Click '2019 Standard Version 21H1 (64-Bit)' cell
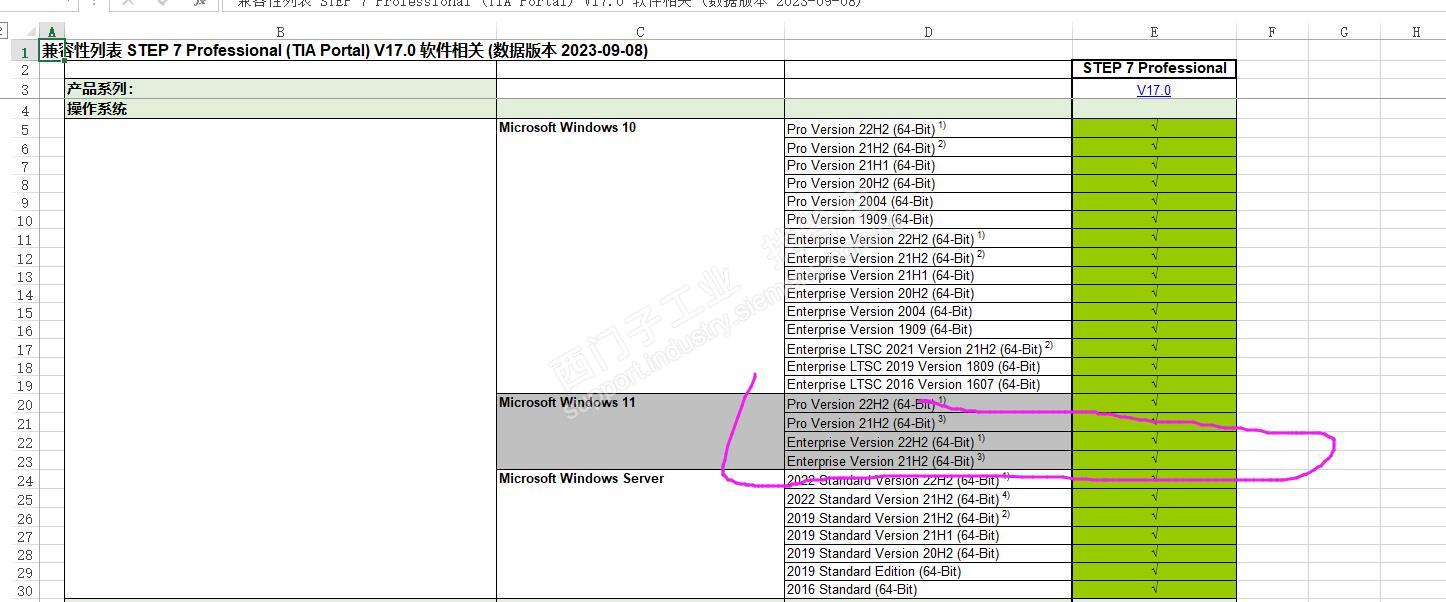Screen dimensions: 1446x602 (x=928, y=536)
